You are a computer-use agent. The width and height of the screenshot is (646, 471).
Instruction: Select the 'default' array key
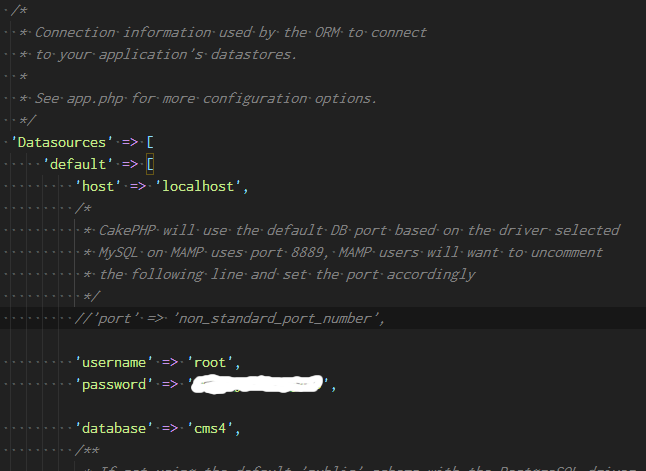(x=78, y=164)
